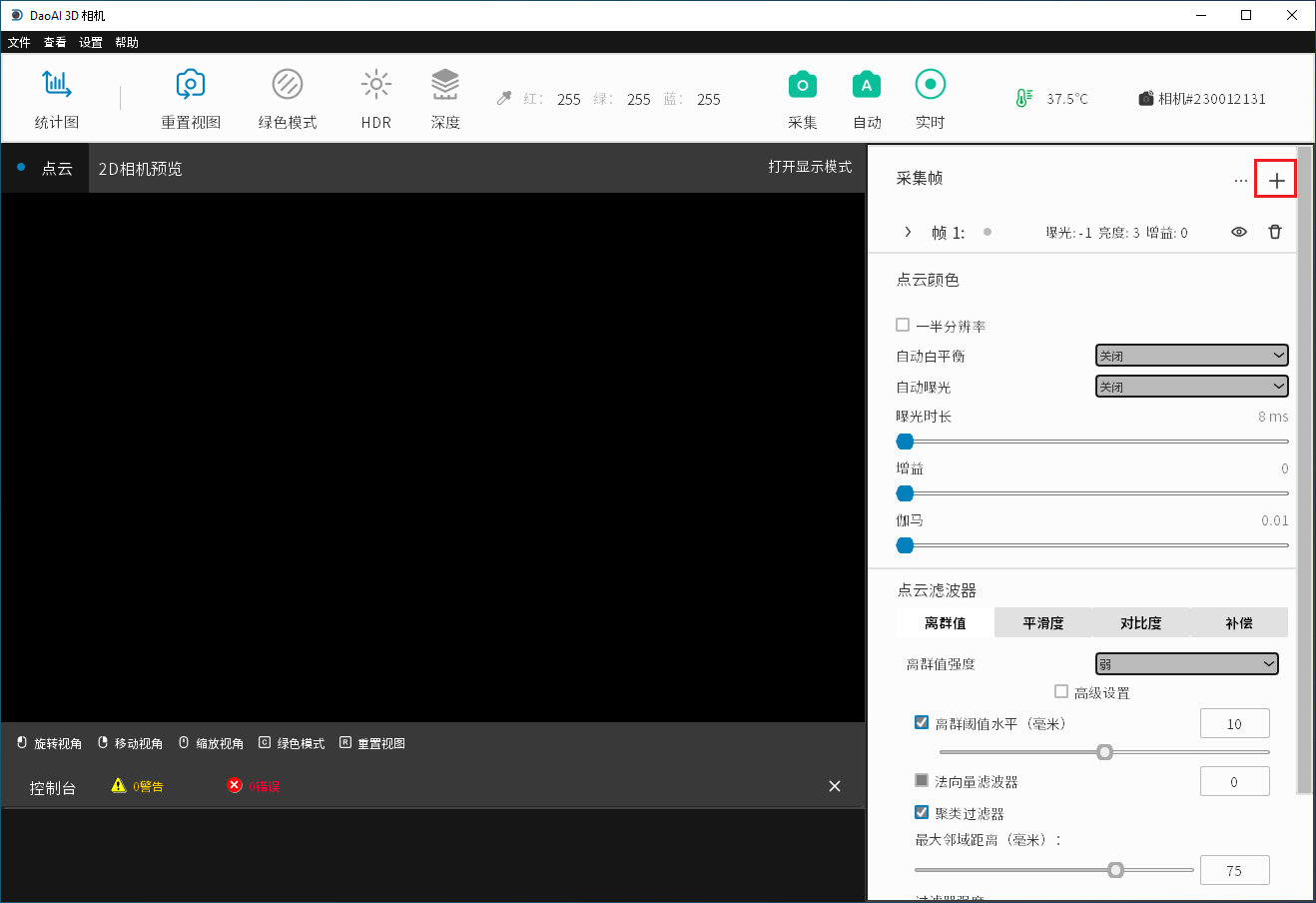Click the 离群阈值水平 slider handle
Screen dimensions: 1316x903
(1104, 752)
